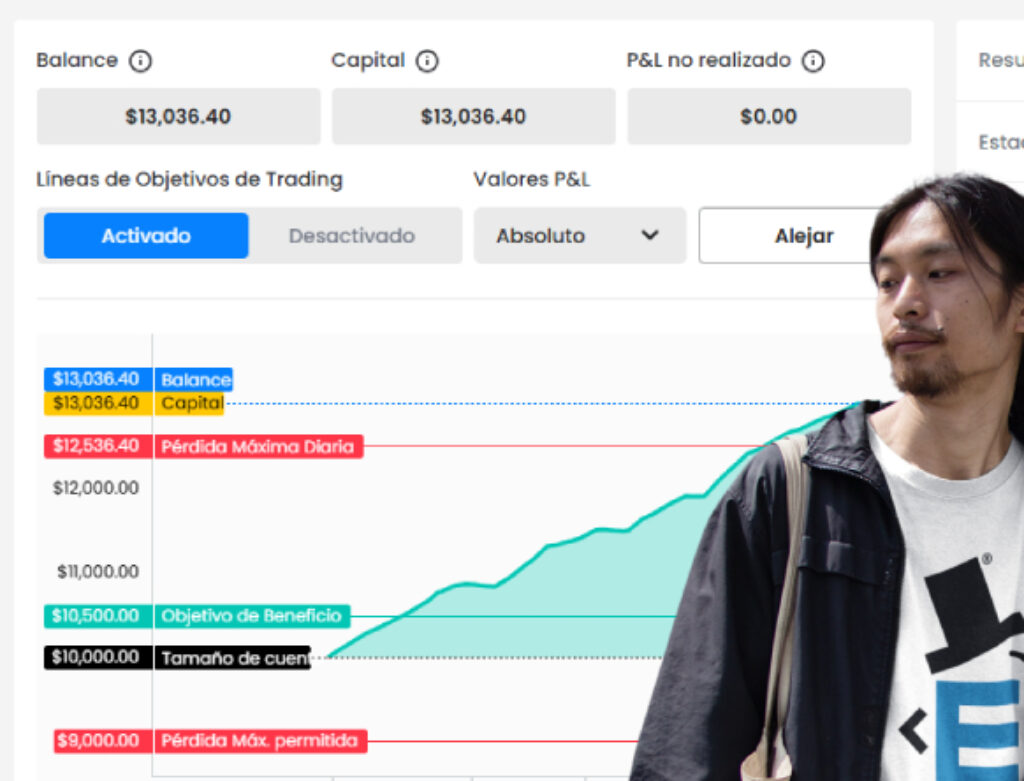The height and width of the screenshot is (781, 1024).
Task: Click the Balance amount field $13,036.40
Action: 178,117
